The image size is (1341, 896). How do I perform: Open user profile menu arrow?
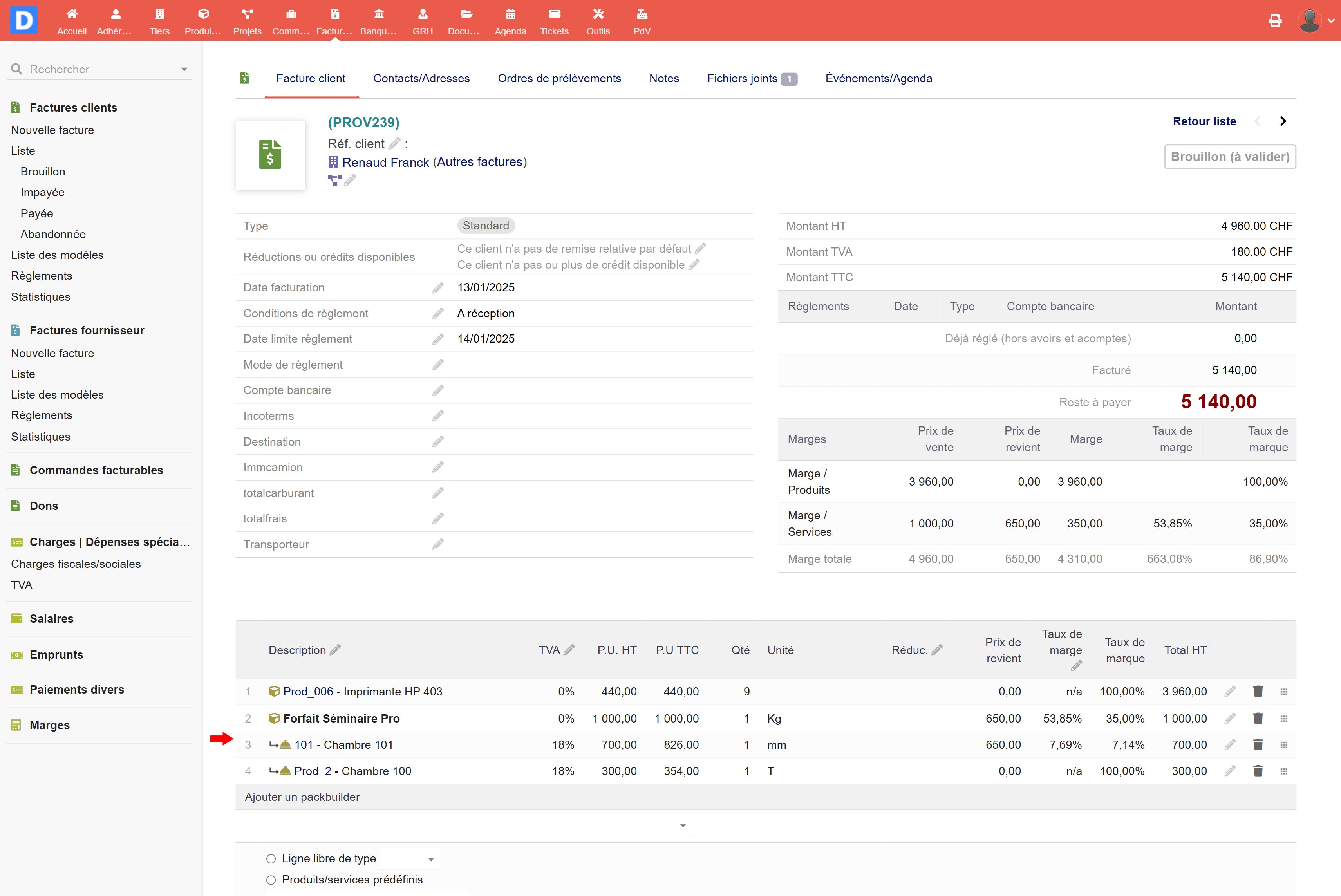tap(1331, 21)
